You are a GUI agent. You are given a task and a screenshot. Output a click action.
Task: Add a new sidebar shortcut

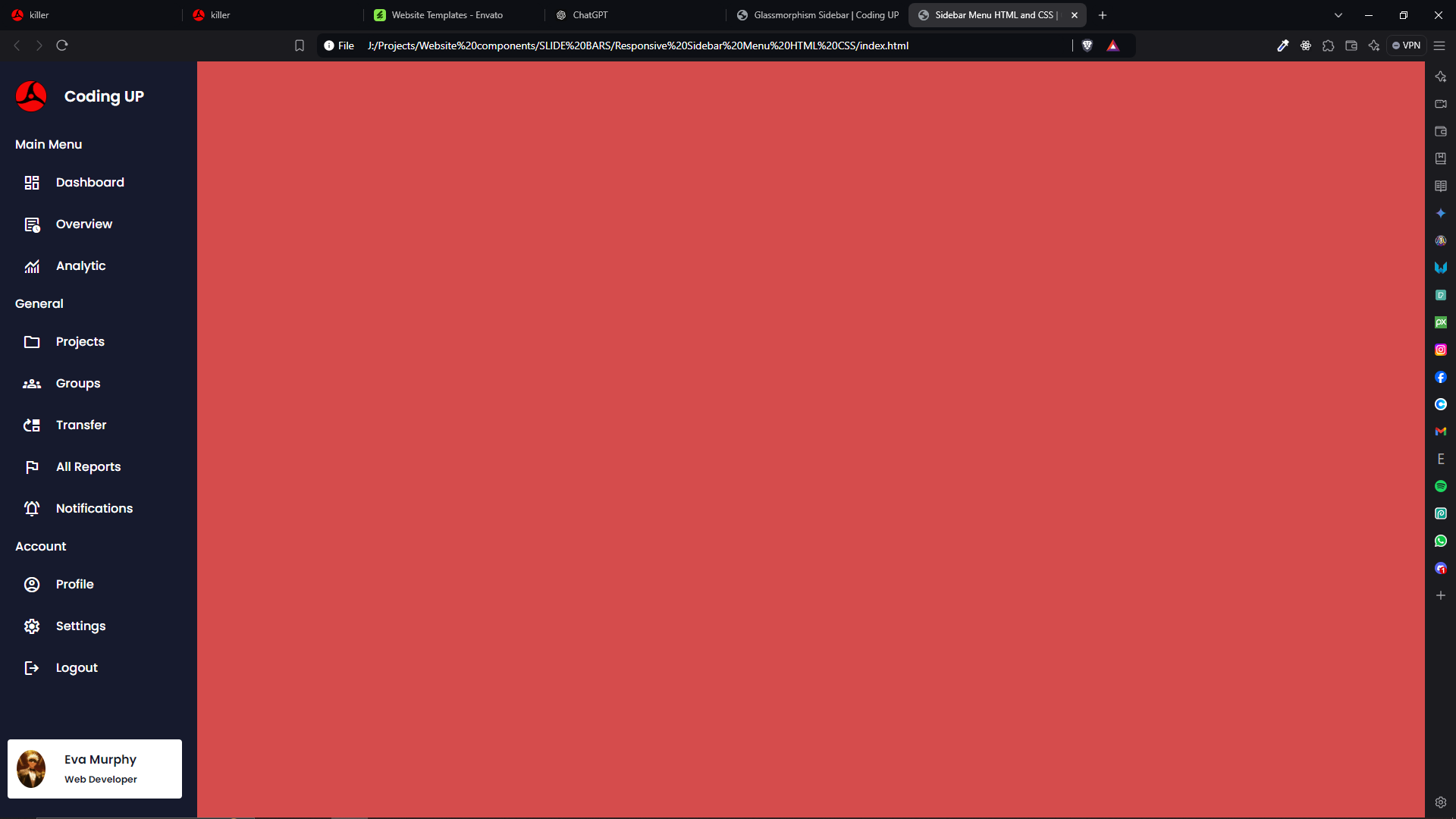(x=1441, y=595)
